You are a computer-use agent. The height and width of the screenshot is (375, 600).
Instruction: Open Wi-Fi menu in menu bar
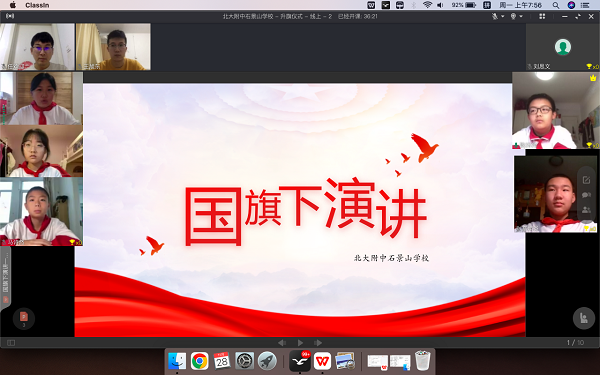[x=427, y=5]
